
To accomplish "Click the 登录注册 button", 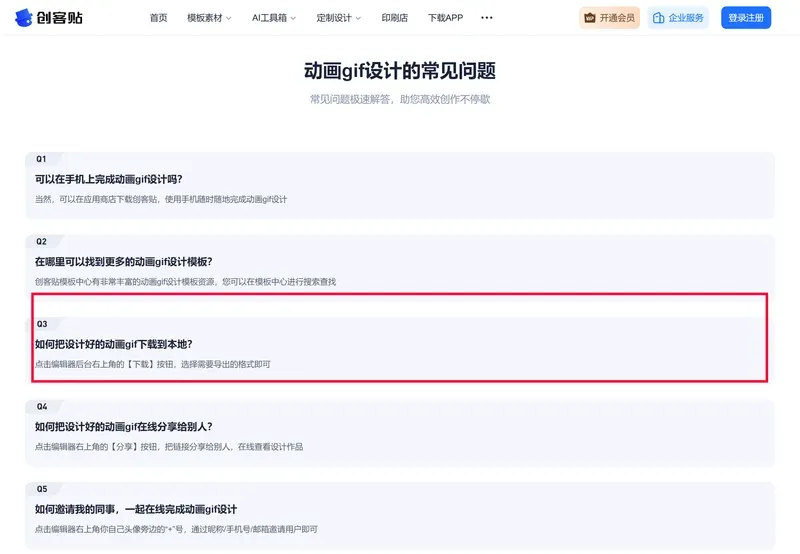I will (746, 18).
